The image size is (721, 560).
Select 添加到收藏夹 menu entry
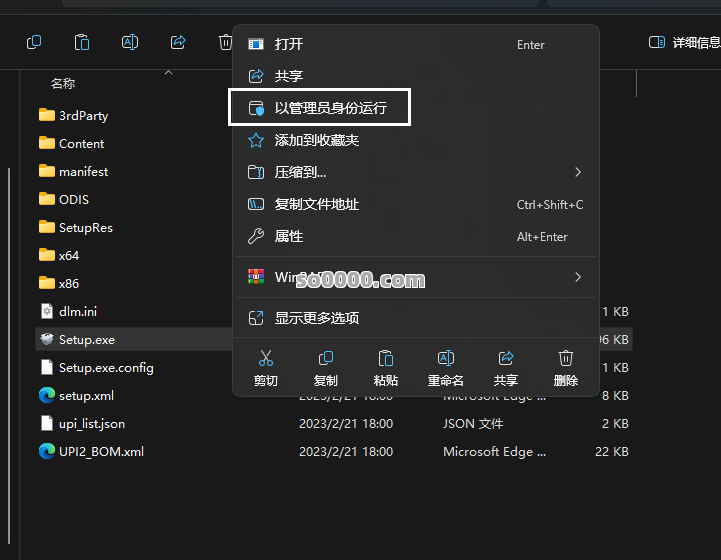[317, 140]
